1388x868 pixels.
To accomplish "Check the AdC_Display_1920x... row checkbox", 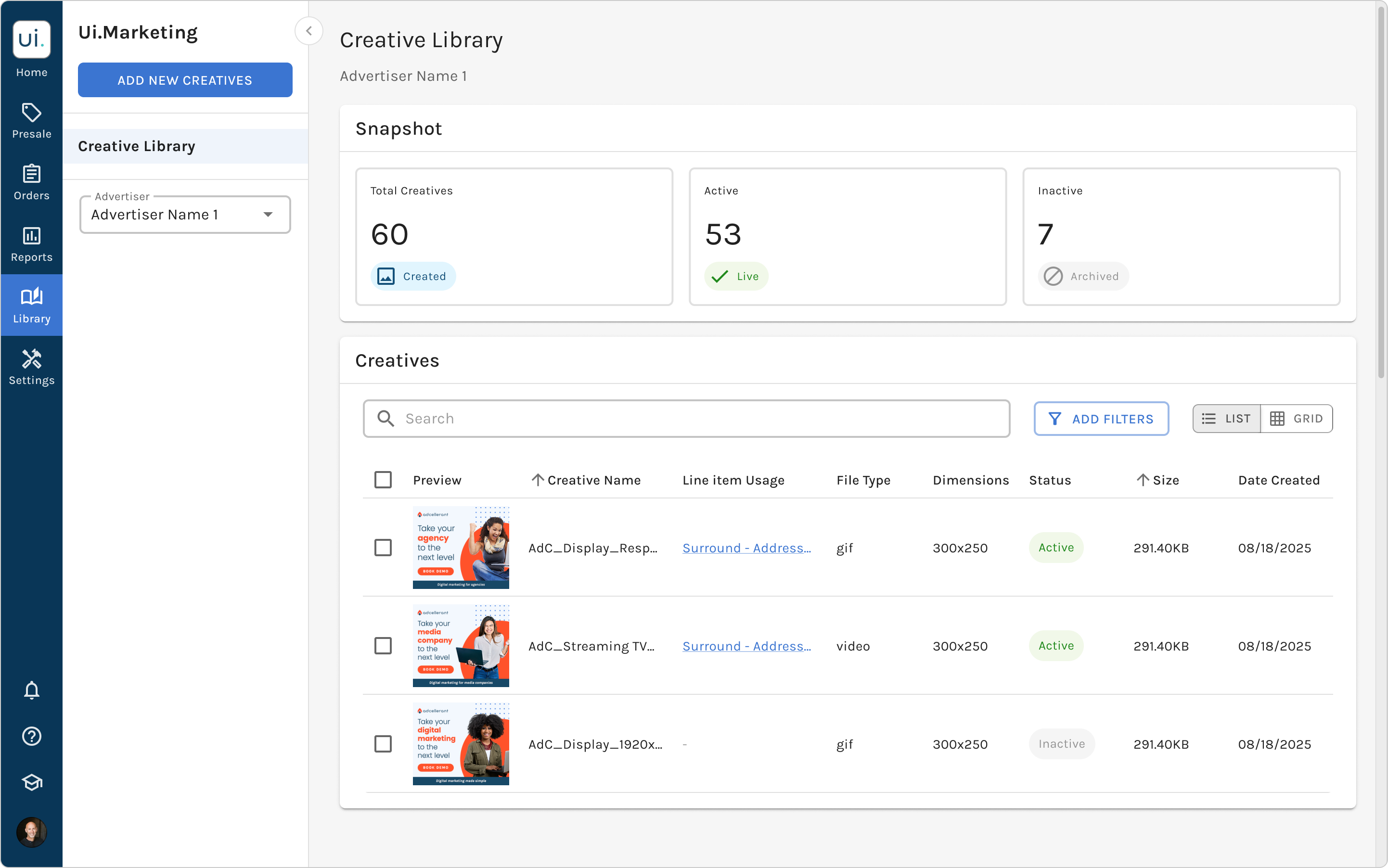I will click(383, 744).
